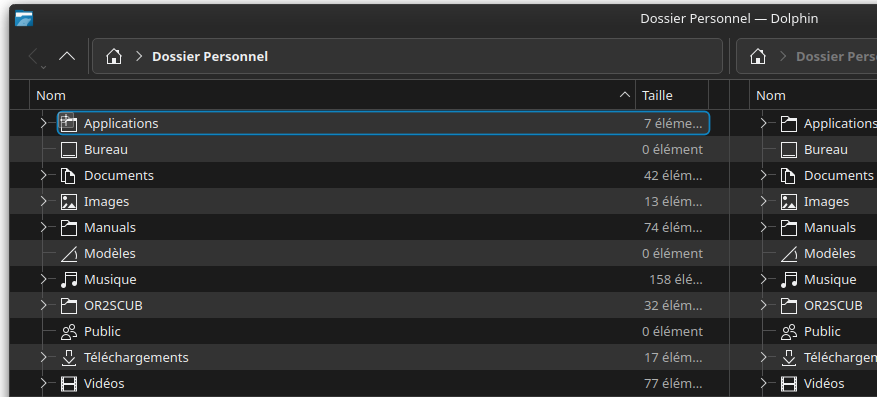This screenshot has width=877, height=397.
Task: Select the Bureau row in the left pane
Action: pos(370,149)
